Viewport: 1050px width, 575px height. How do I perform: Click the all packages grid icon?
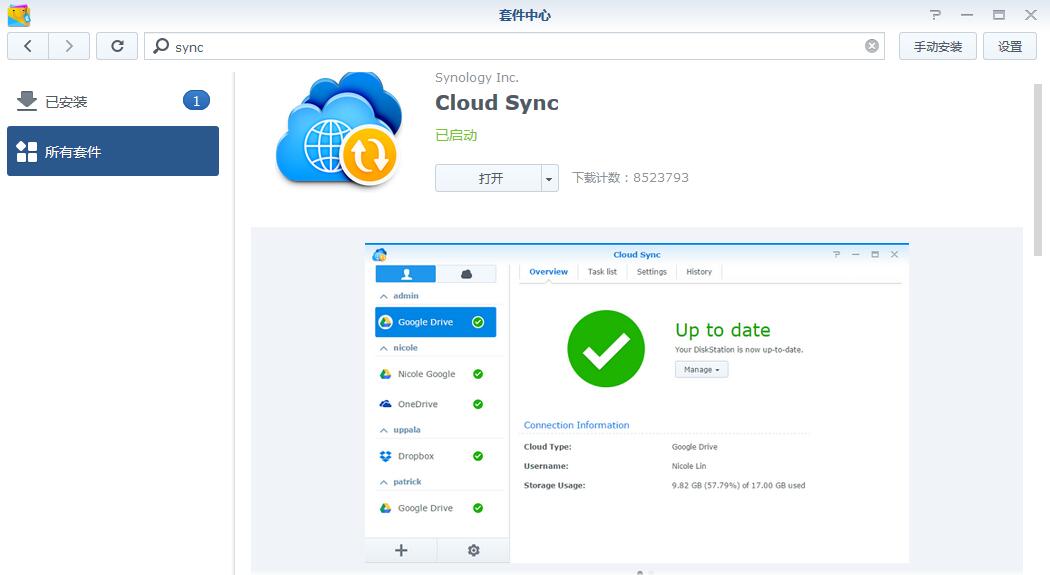(x=27, y=151)
